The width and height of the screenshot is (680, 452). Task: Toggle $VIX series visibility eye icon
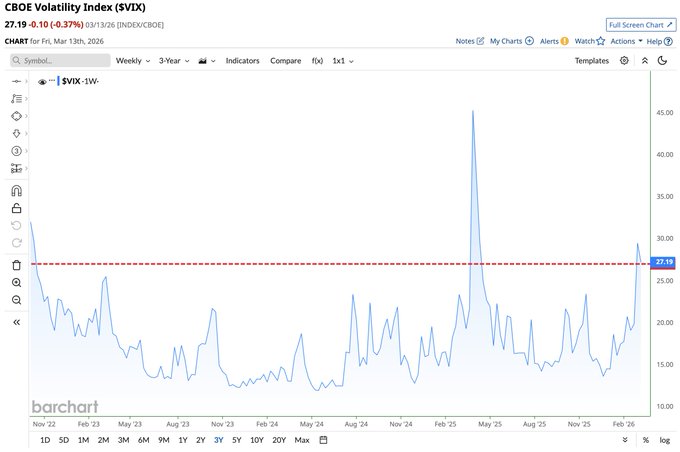coord(42,82)
